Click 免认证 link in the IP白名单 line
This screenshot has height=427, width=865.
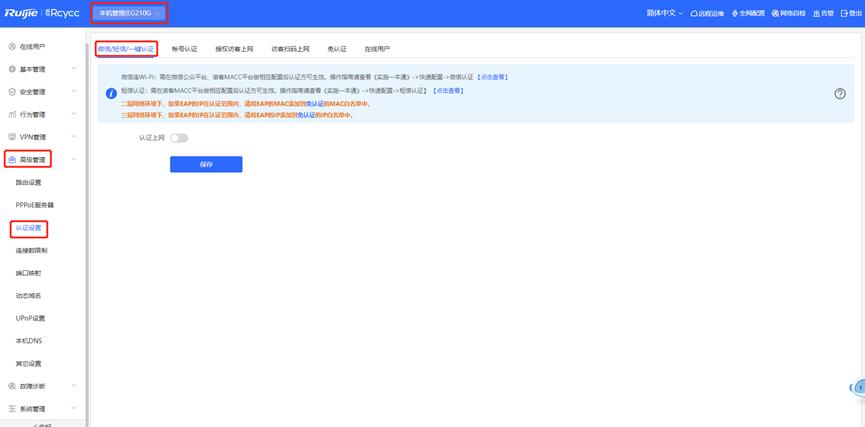click(305, 116)
